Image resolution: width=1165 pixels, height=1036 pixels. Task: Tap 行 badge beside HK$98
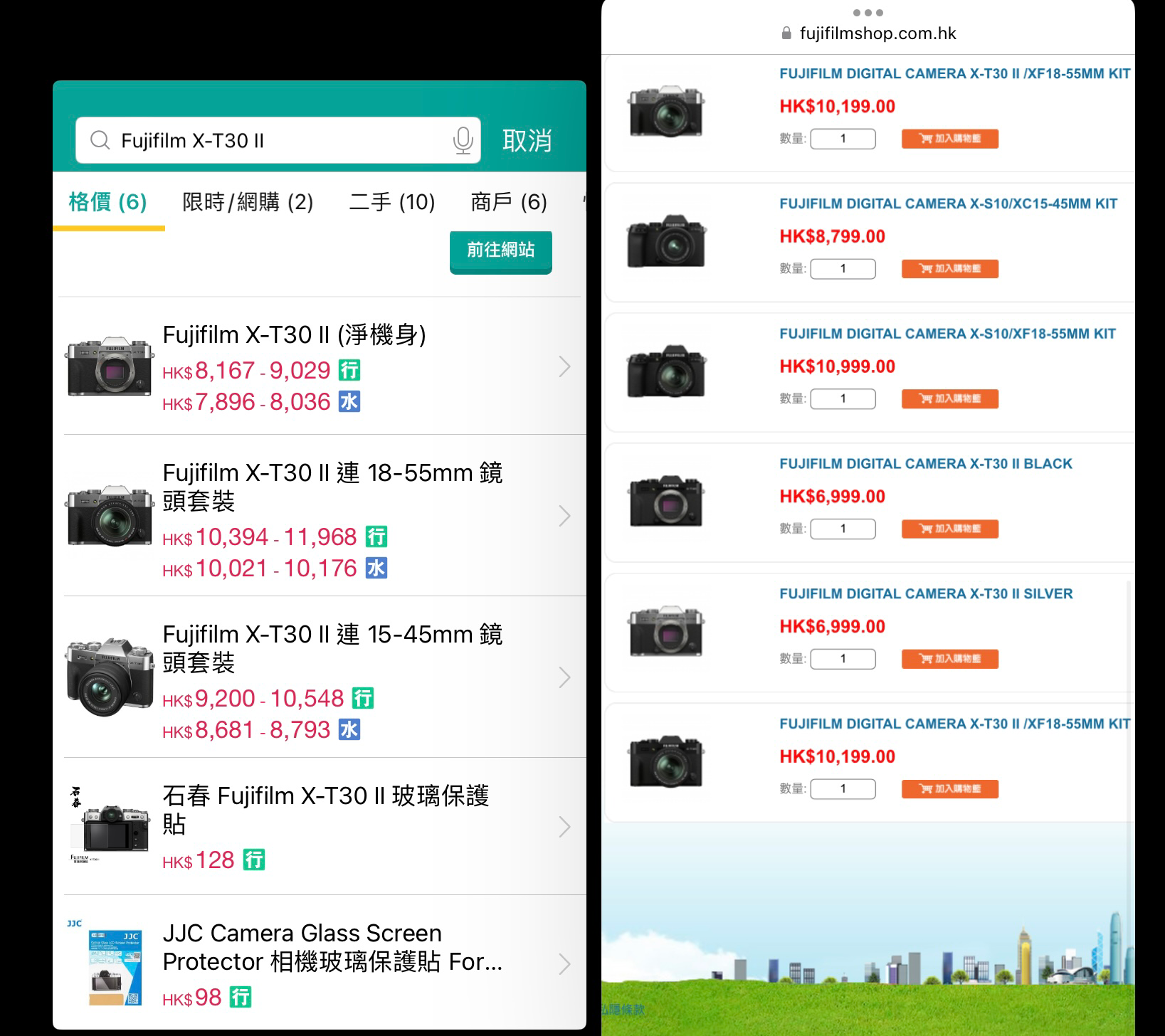pyautogui.click(x=241, y=997)
